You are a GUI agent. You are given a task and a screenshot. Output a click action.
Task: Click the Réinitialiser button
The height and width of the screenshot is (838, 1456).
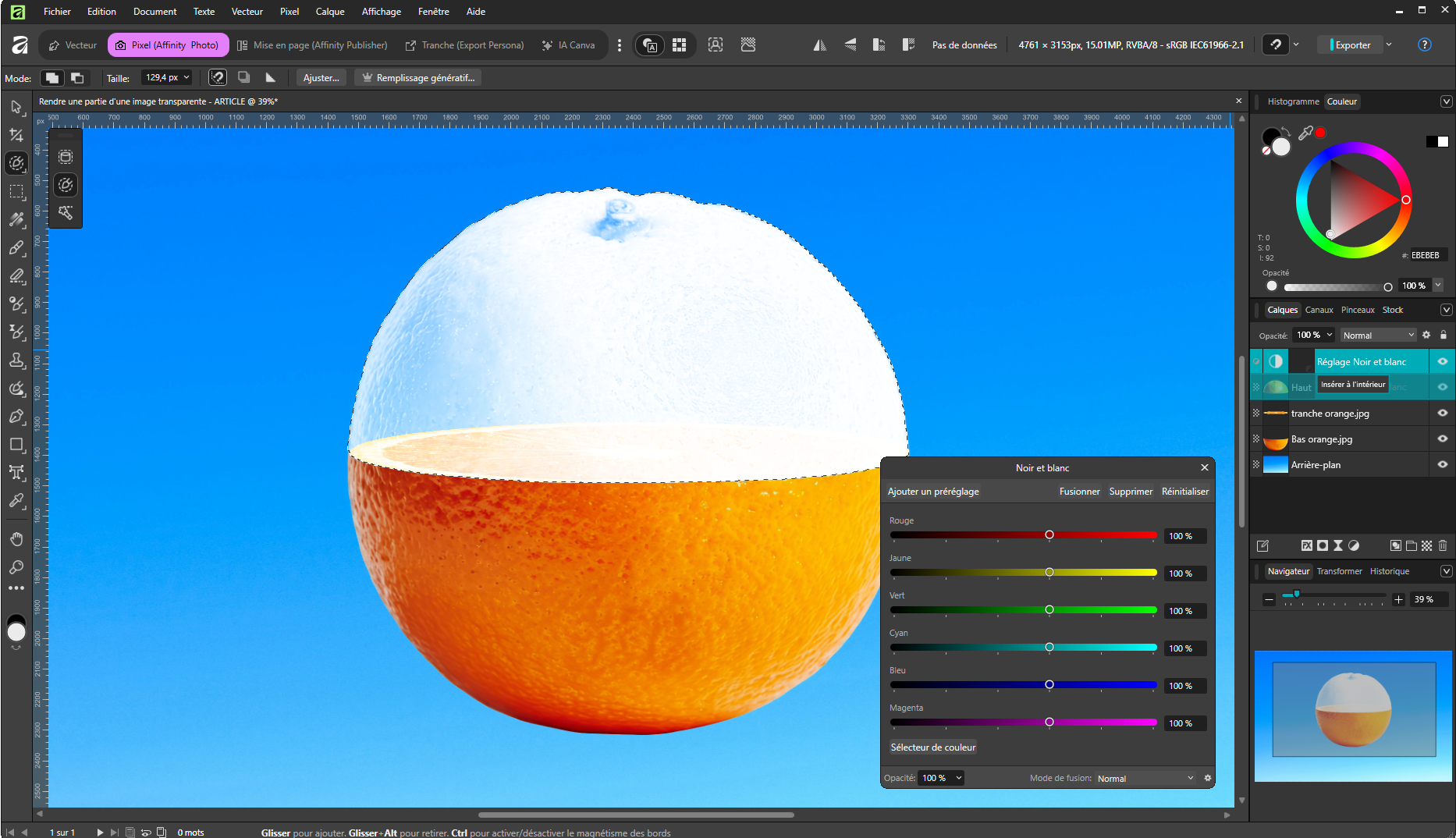[1184, 492]
